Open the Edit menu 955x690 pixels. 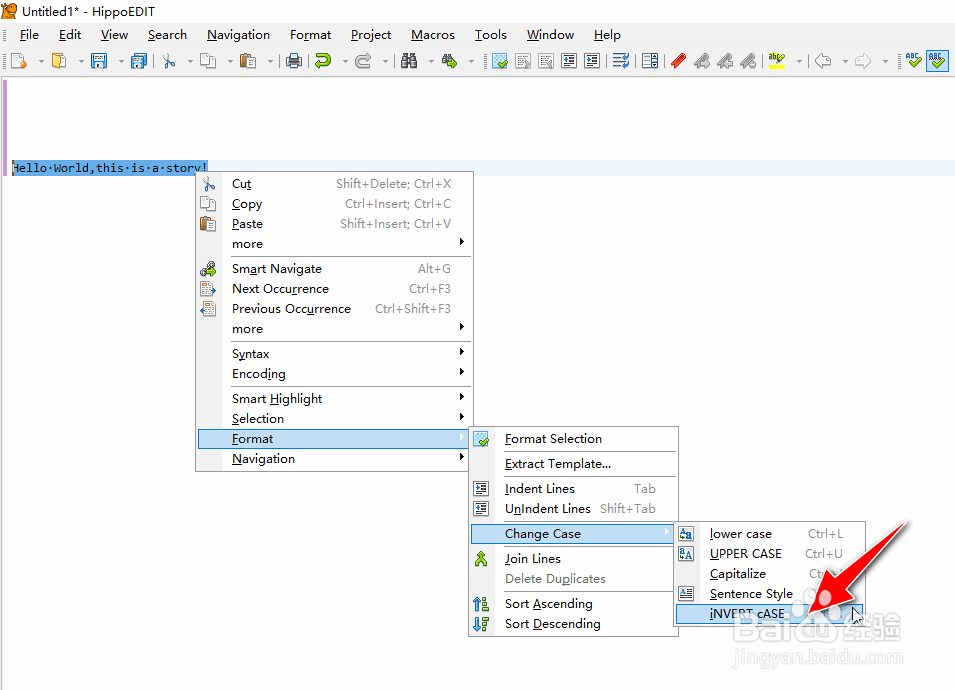70,35
